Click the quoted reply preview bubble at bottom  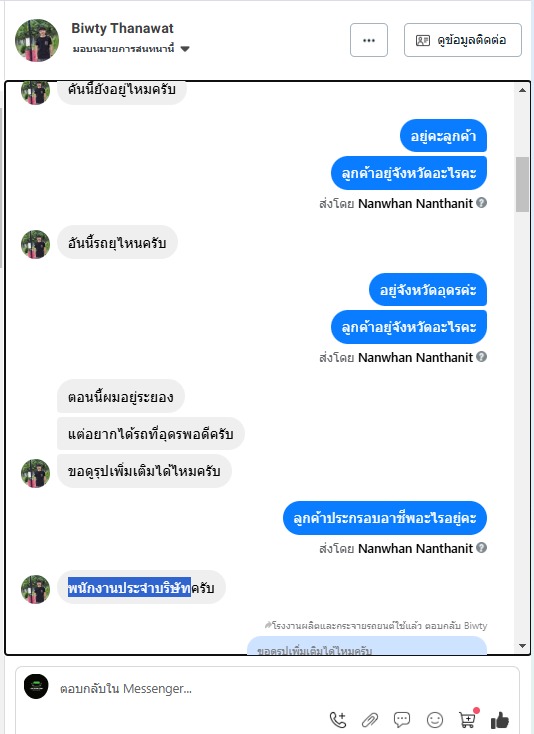pos(367,645)
